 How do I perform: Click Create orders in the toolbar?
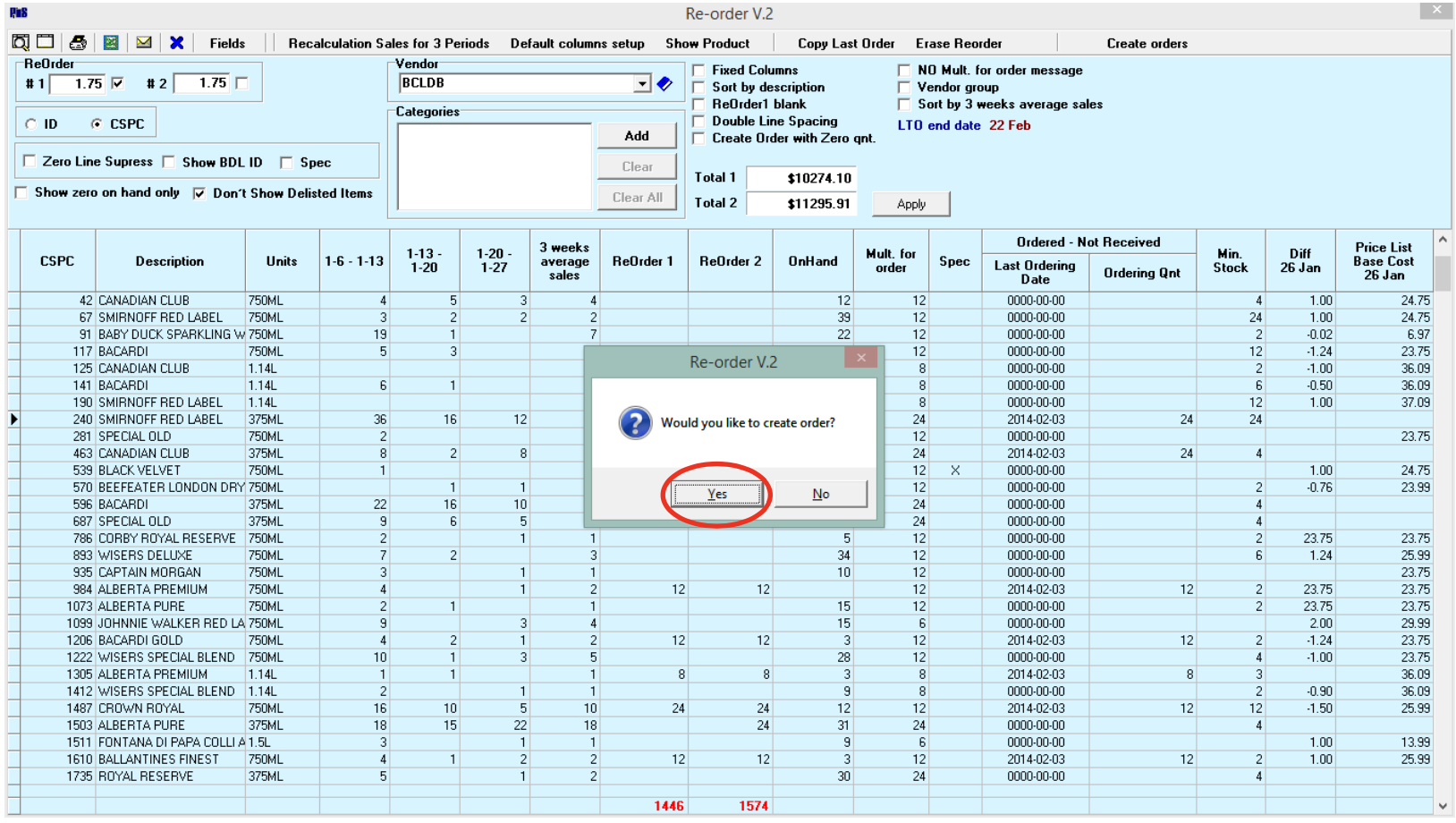tap(1147, 43)
